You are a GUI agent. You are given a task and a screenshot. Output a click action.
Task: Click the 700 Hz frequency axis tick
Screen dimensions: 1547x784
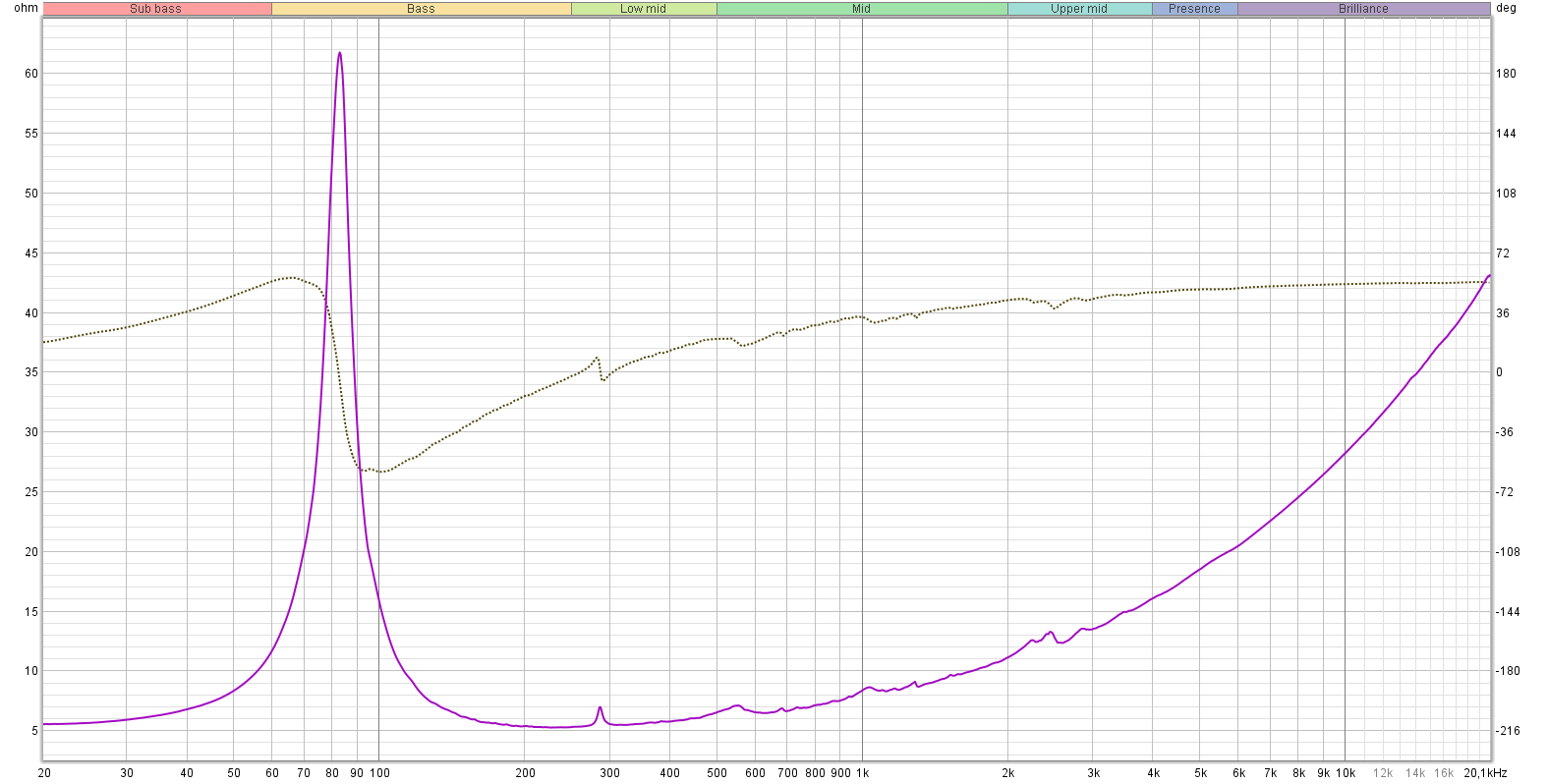tap(787, 773)
